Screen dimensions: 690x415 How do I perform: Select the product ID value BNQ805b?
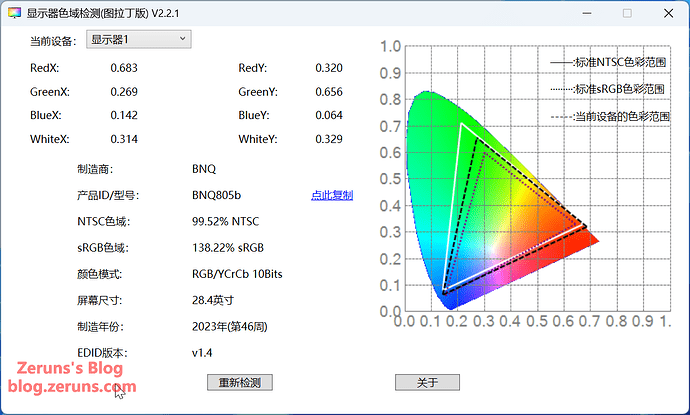click(x=217, y=195)
